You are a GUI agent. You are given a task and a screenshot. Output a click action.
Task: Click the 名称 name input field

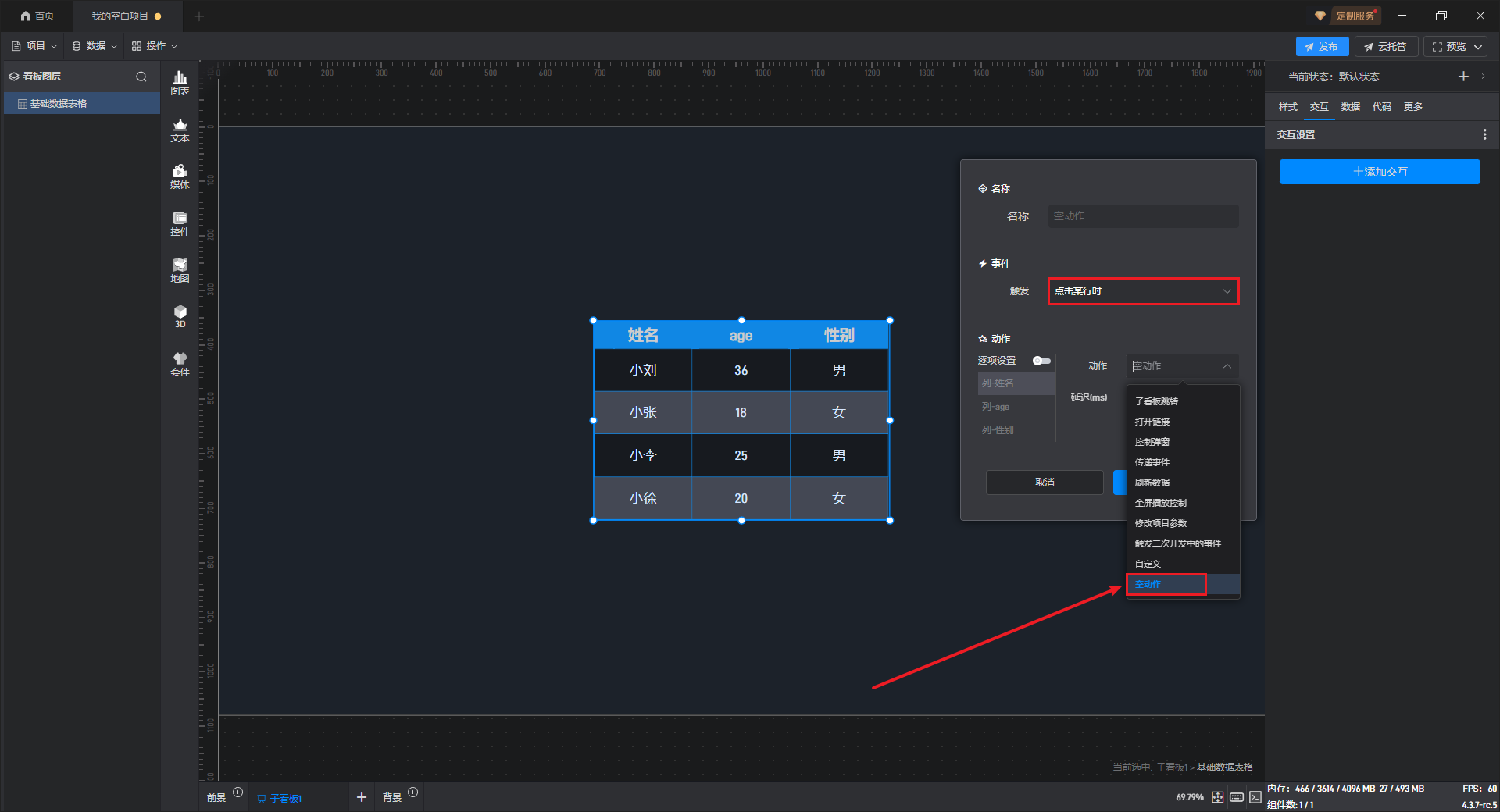[1143, 216]
